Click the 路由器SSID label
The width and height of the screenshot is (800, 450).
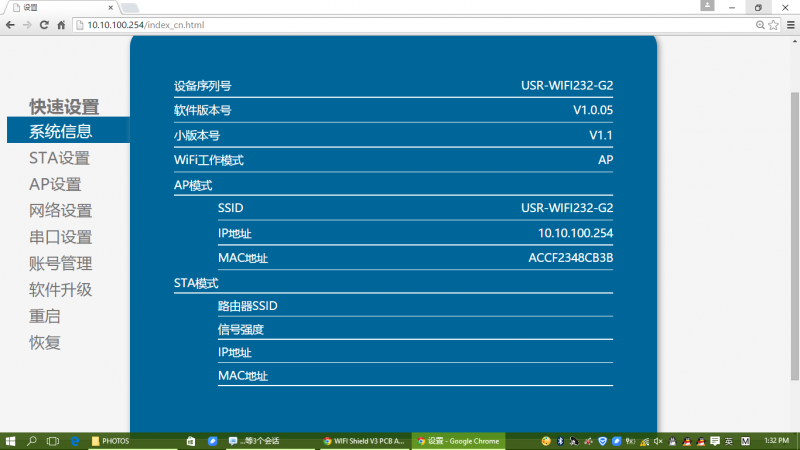coord(247,306)
